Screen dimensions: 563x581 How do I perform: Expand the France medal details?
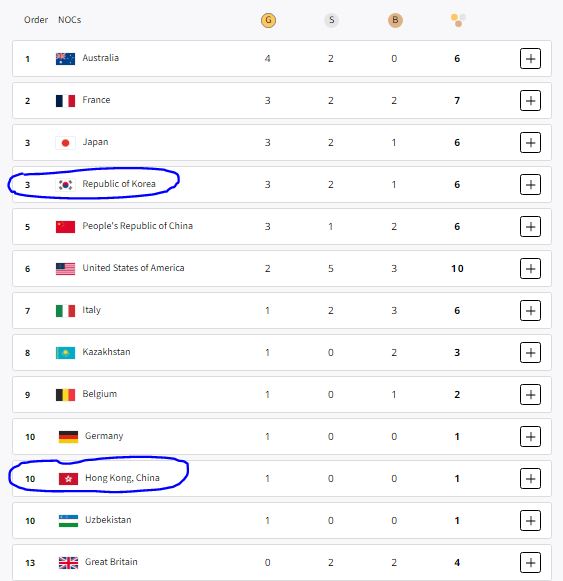pos(530,100)
